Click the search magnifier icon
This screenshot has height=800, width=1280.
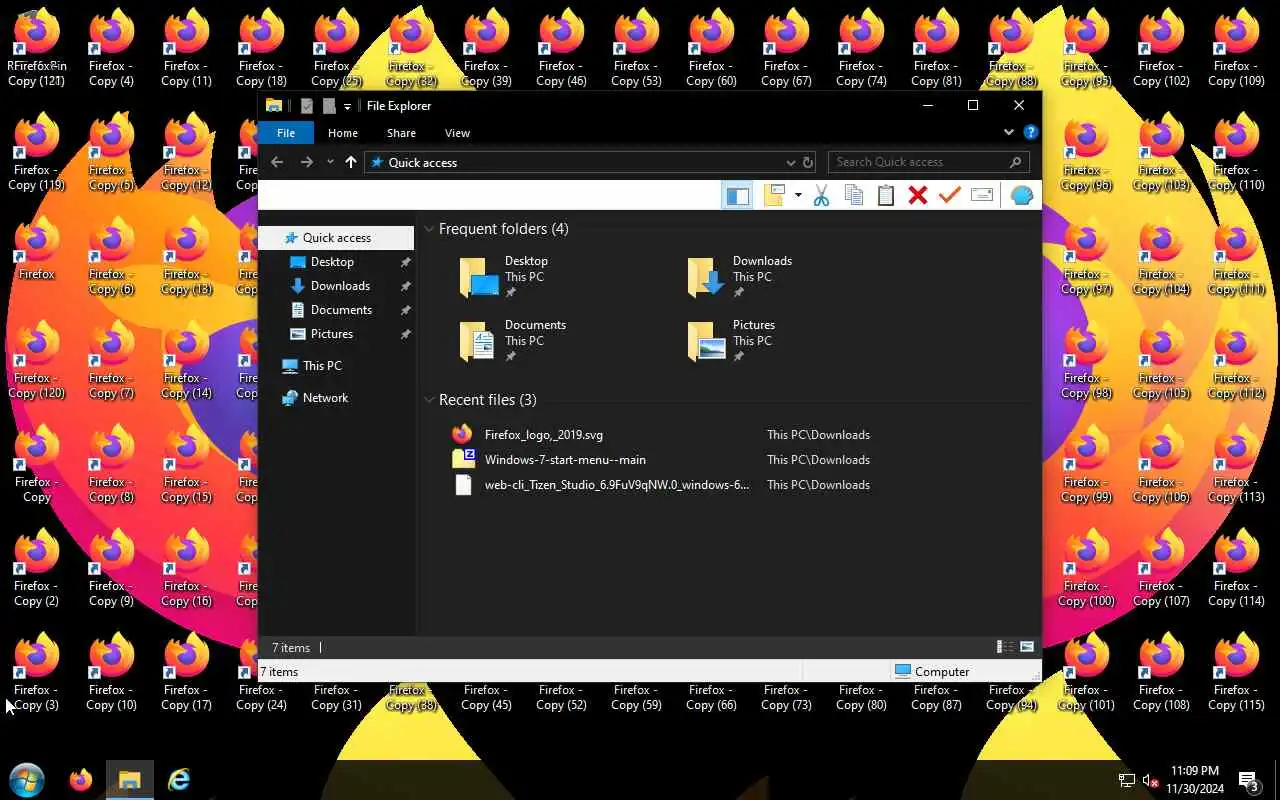click(1016, 162)
